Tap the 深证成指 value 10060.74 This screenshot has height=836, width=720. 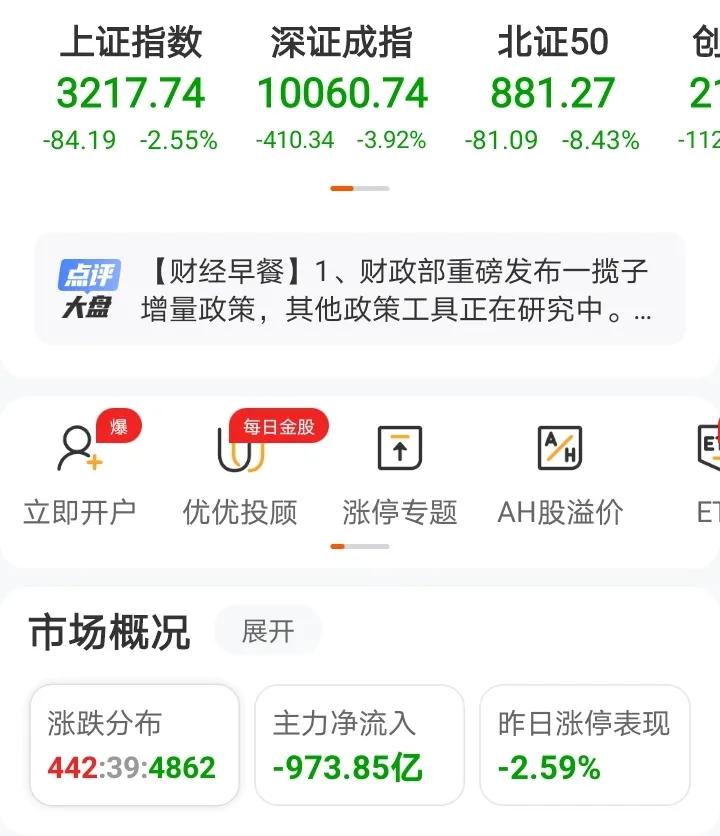click(342, 93)
